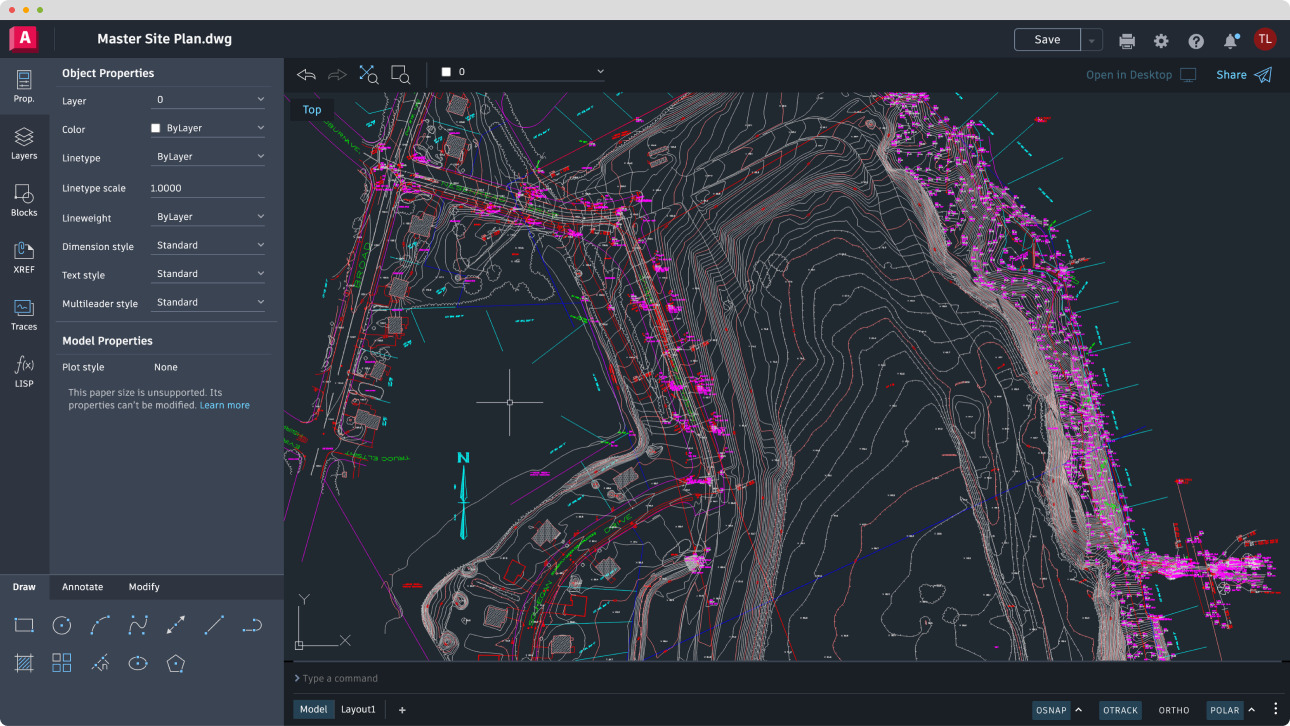Select the Polygon tool
1290x726 pixels.
tap(175, 662)
